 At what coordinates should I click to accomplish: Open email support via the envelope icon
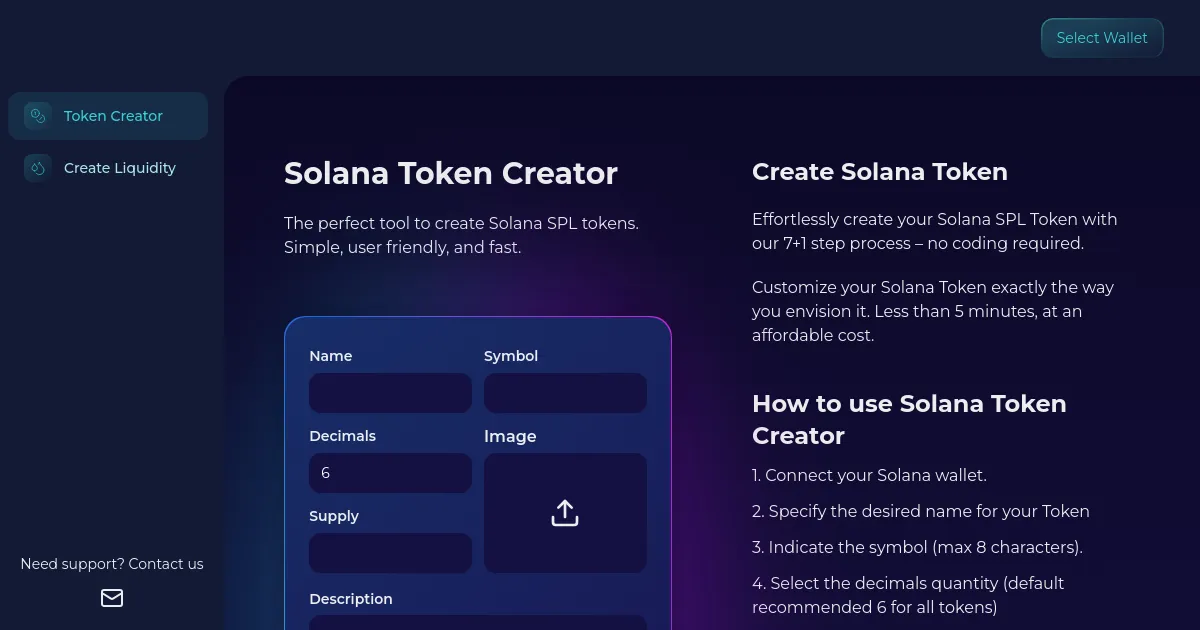(112, 597)
